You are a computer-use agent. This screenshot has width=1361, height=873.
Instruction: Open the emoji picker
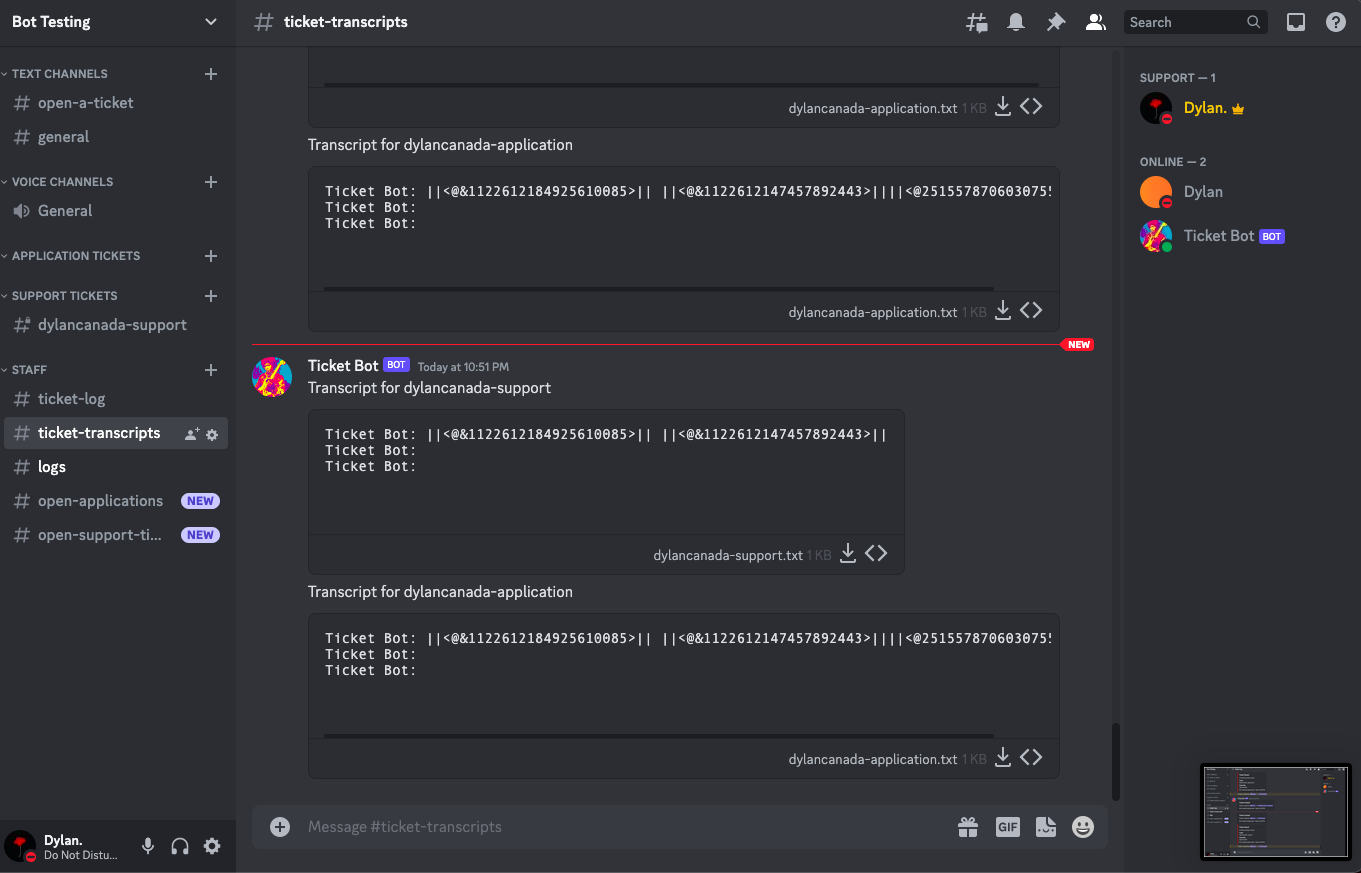[x=1083, y=827]
